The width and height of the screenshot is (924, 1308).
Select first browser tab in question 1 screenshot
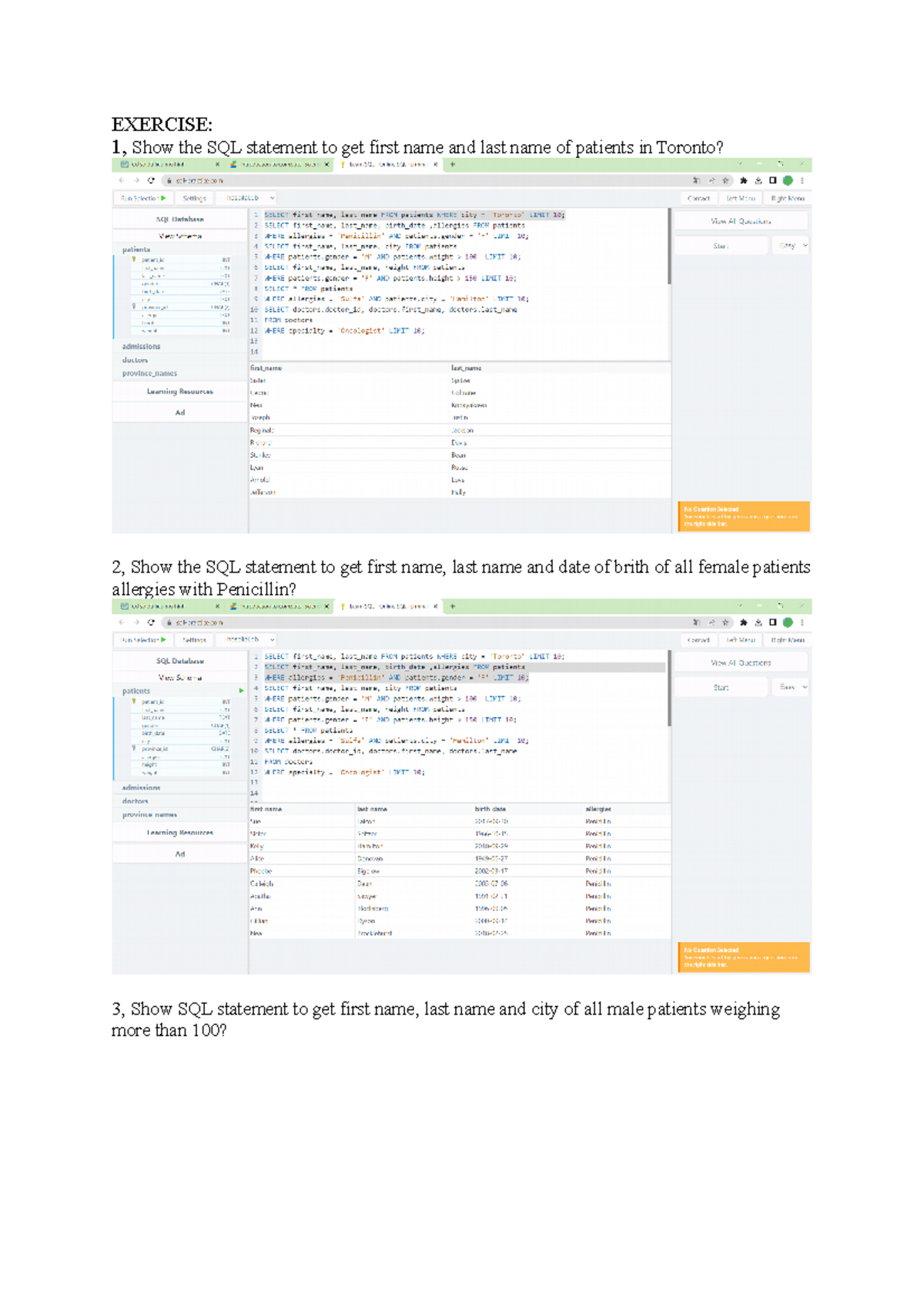pyautogui.click(x=168, y=165)
